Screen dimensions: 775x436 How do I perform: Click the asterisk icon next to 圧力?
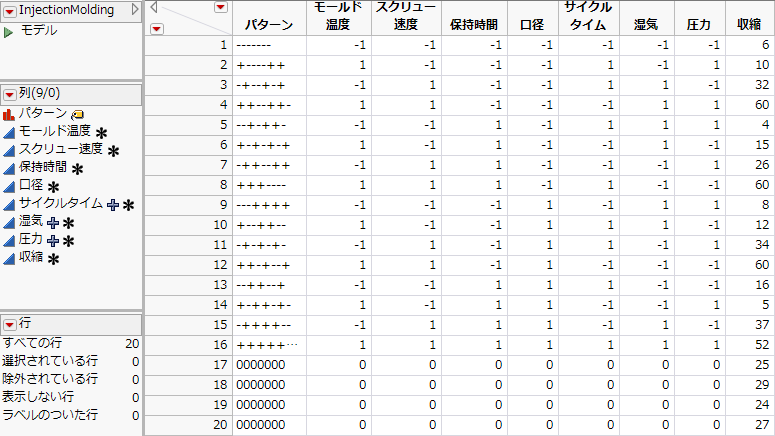click(x=69, y=241)
